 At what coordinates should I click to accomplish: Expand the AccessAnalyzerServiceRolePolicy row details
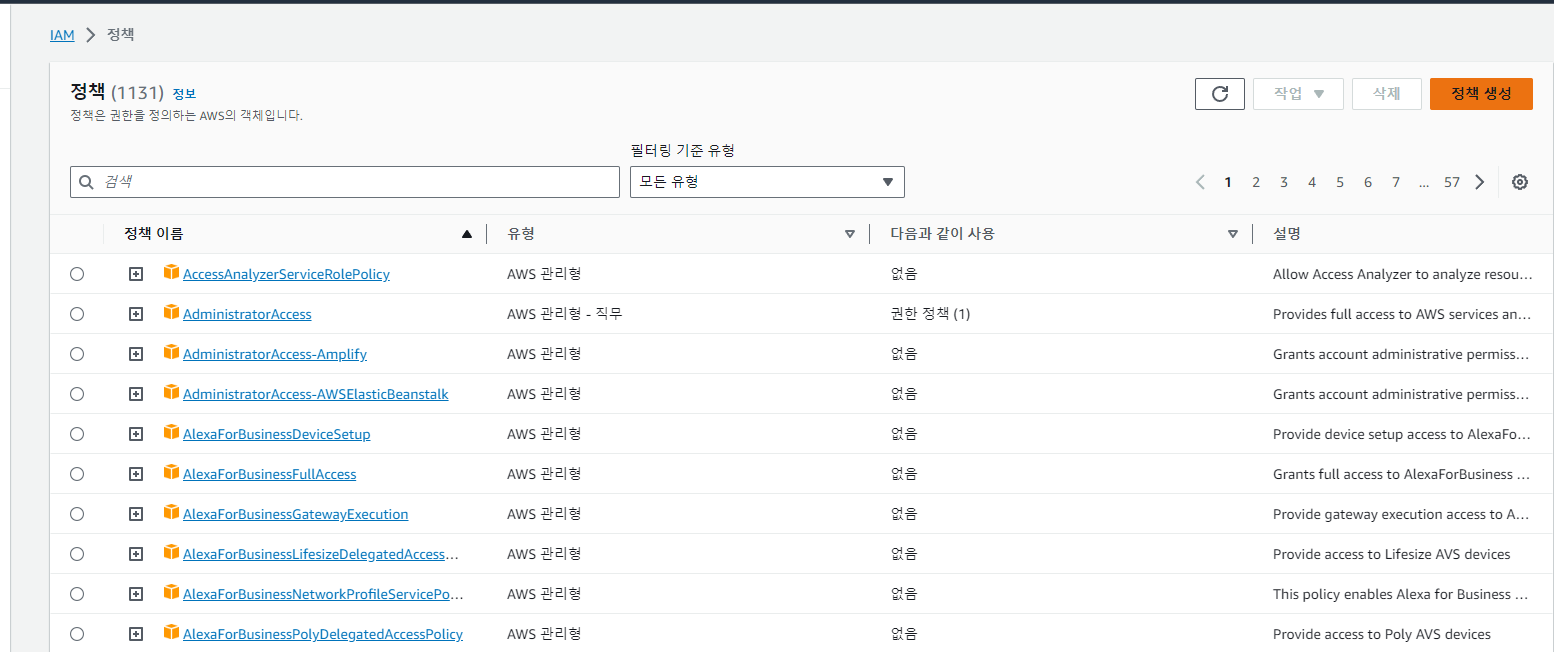[x=136, y=274]
